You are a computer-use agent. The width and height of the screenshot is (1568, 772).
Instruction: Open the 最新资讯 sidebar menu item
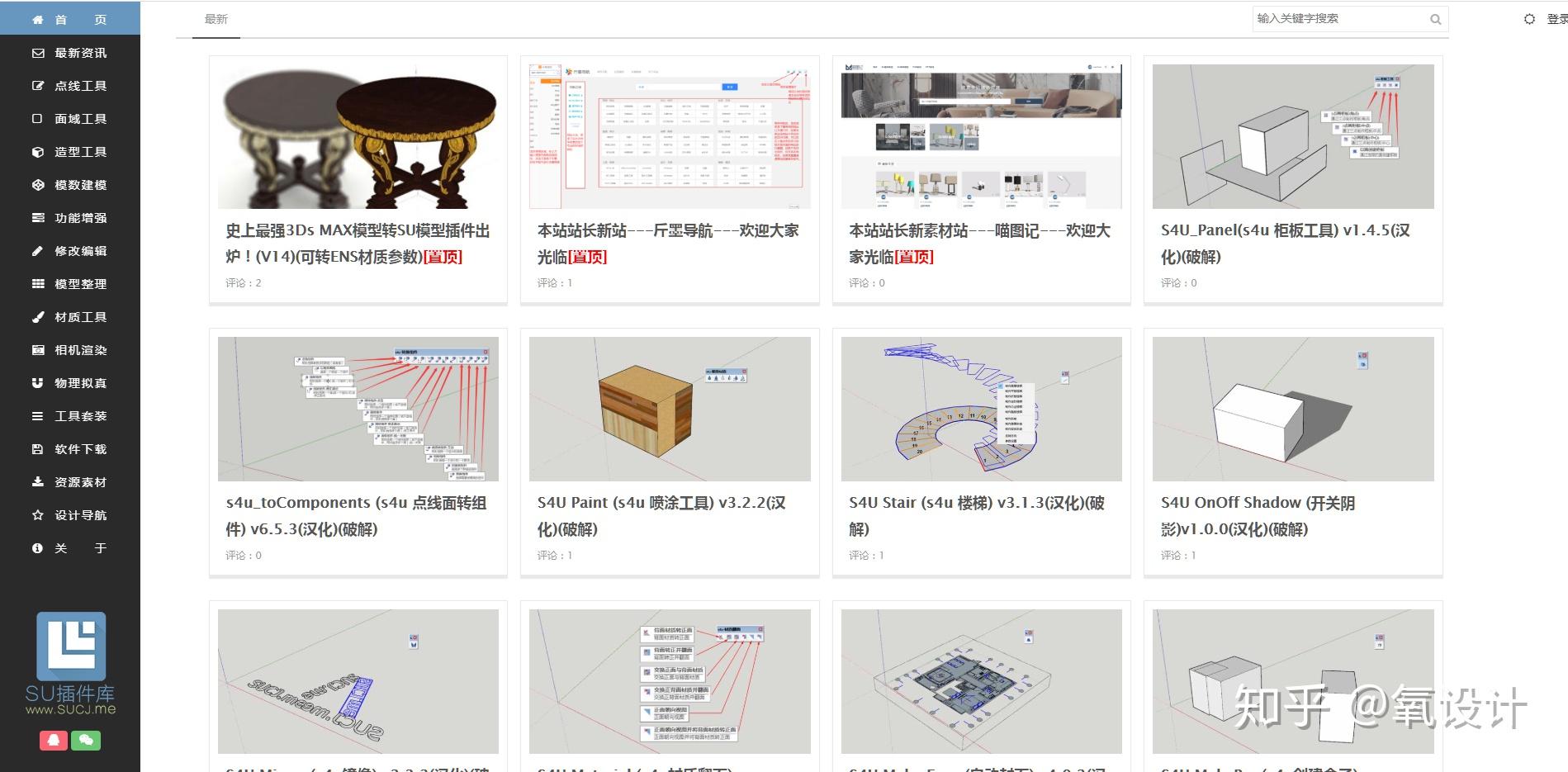(x=70, y=53)
